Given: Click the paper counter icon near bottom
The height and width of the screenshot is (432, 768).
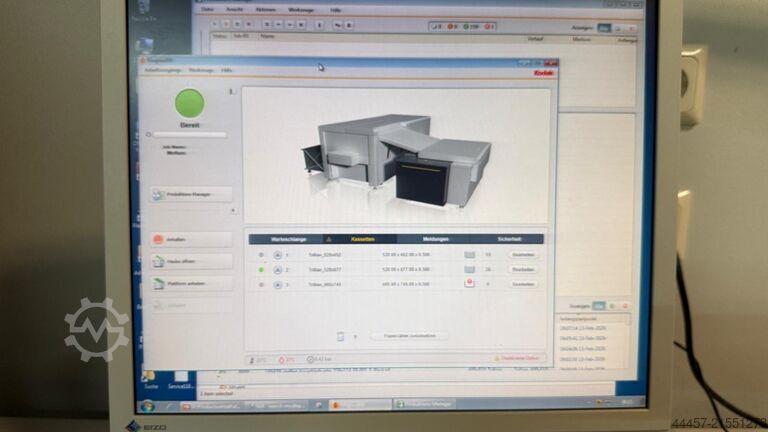Looking at the screenshot, I should [341, 336].
